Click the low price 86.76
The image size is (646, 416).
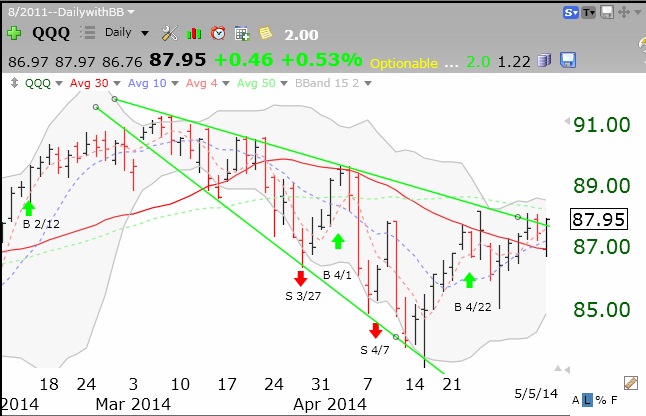(x=122, y=62)
